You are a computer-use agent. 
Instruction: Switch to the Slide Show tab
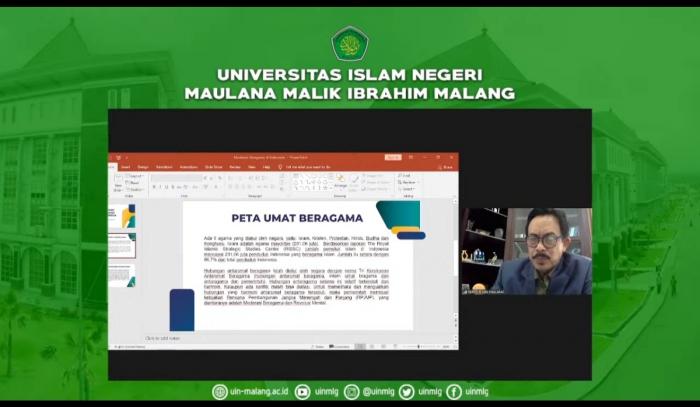pos(213,167)
